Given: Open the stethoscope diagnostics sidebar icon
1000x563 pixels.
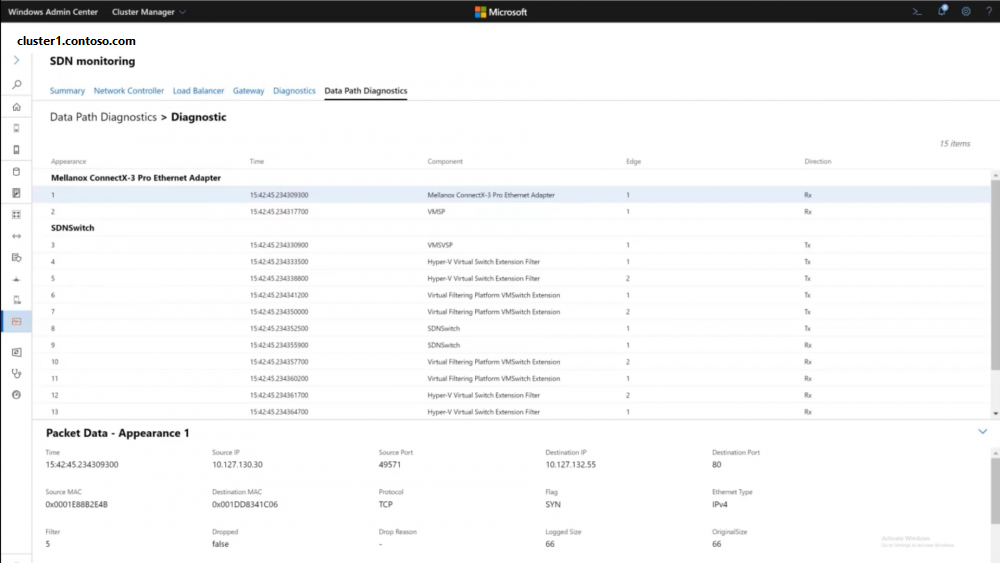Looking at the screenshot, I should (x=17, y=373).
